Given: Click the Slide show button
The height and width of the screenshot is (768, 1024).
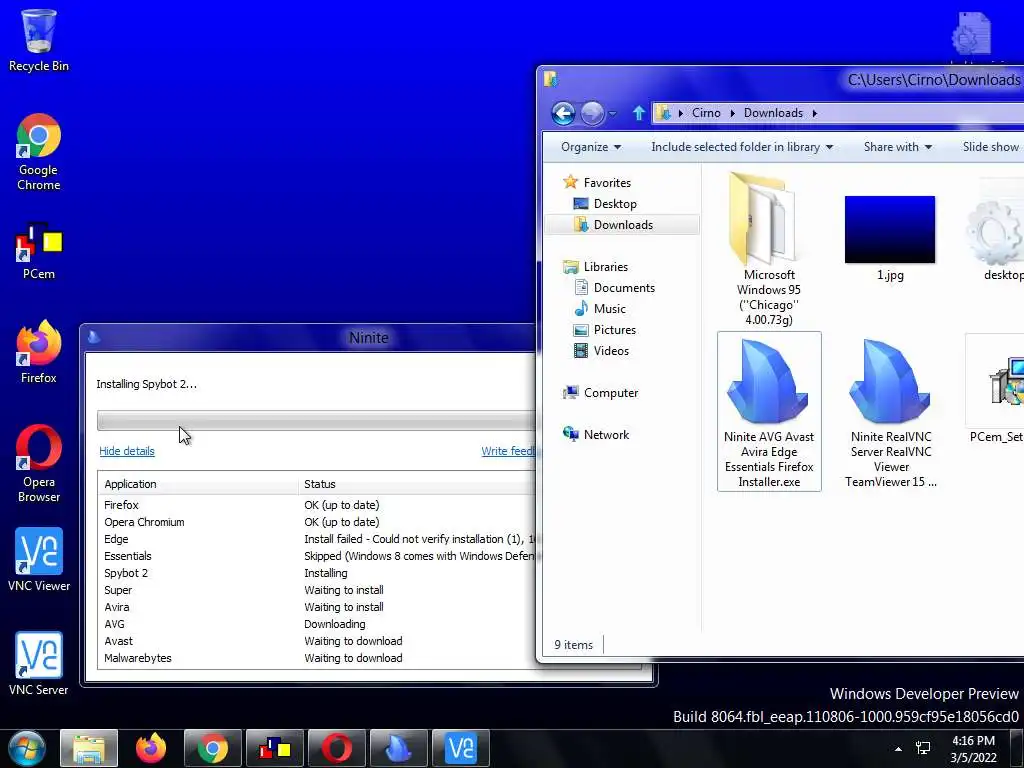Looking at the screenshot, I should (x=990, y=147).
